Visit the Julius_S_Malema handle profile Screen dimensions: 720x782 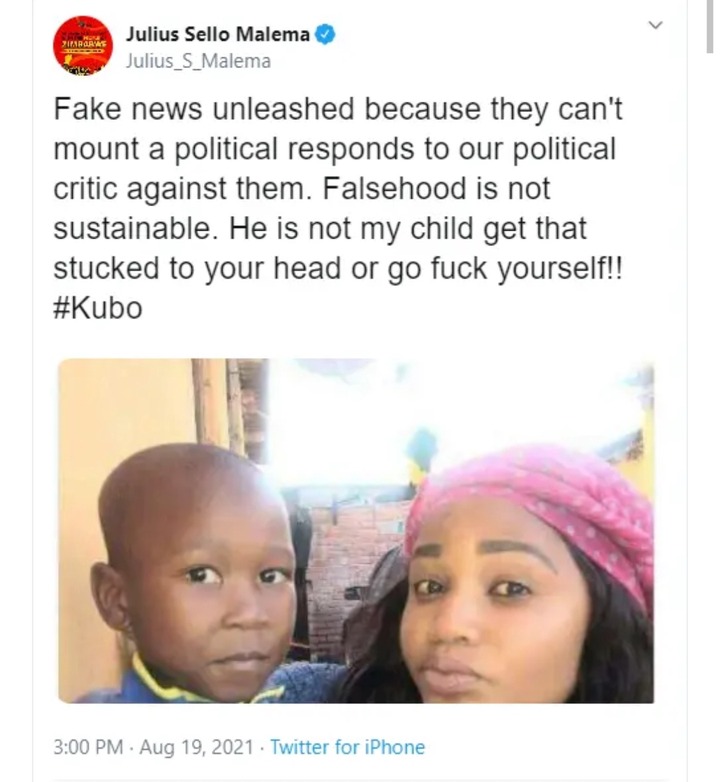198,61
